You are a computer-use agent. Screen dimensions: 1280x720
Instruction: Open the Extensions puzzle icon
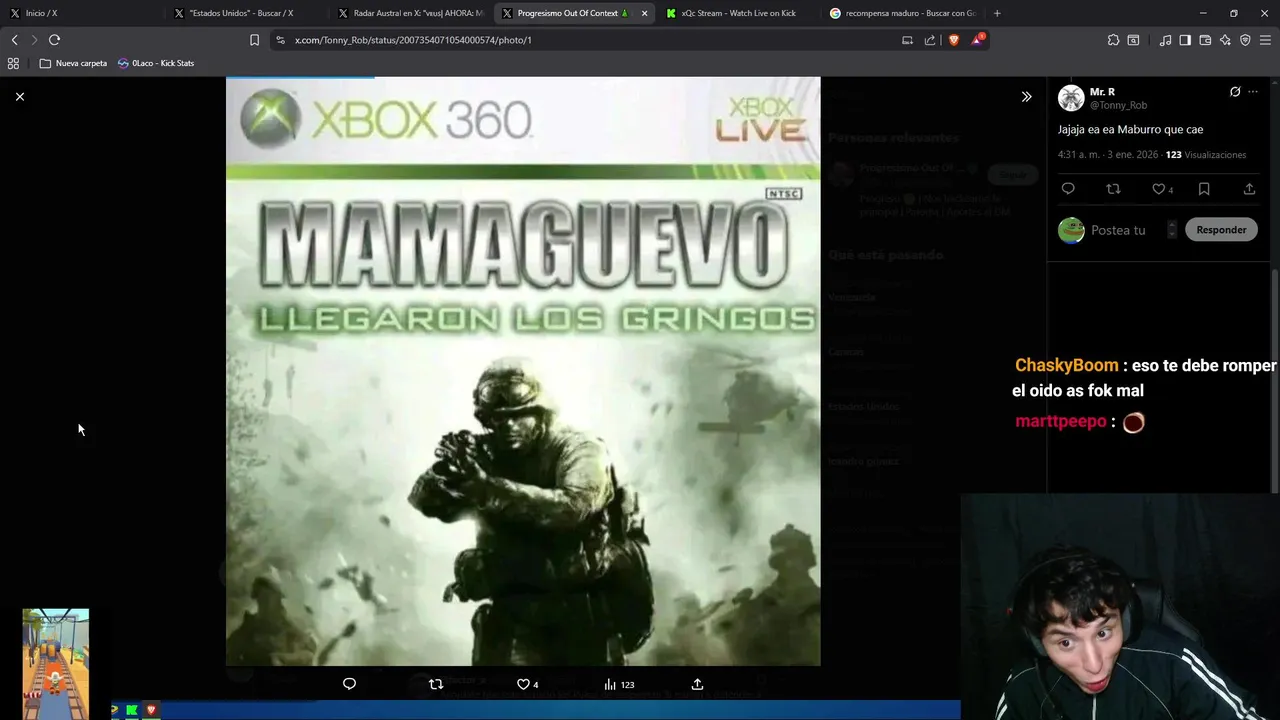click(x=1113, y=40)
